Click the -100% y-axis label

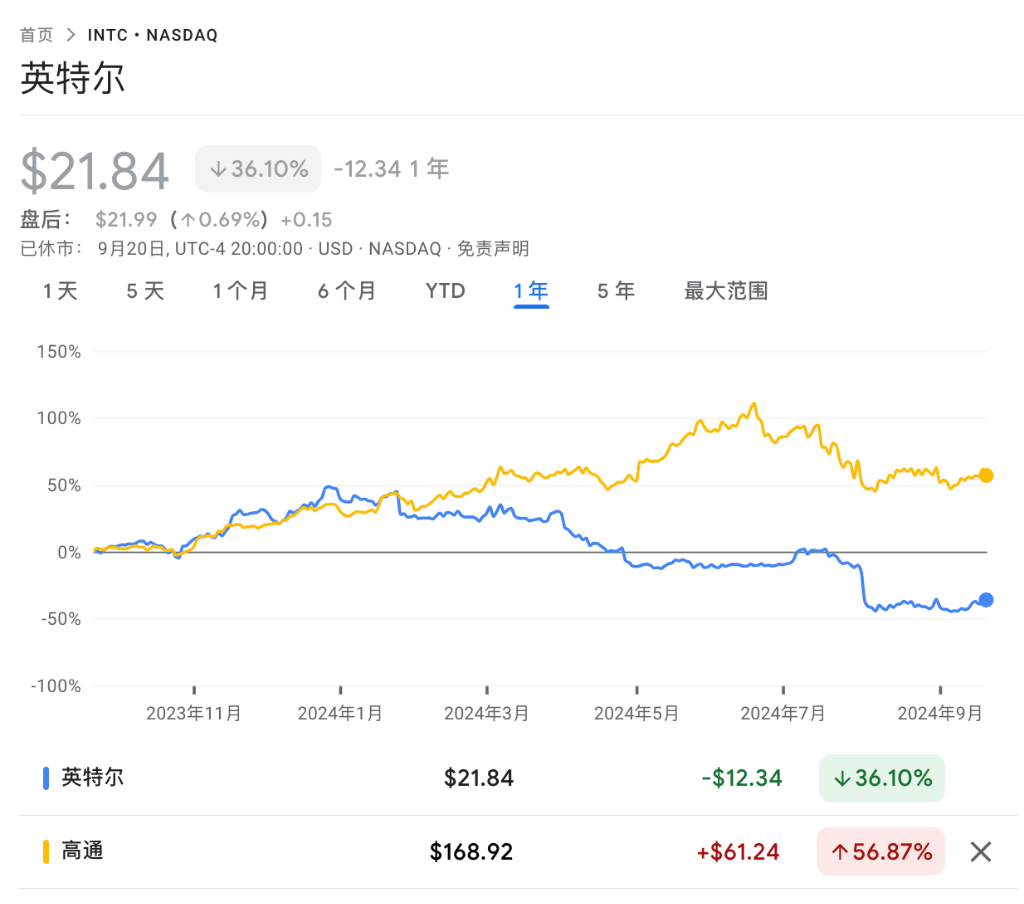click(56, 686)
